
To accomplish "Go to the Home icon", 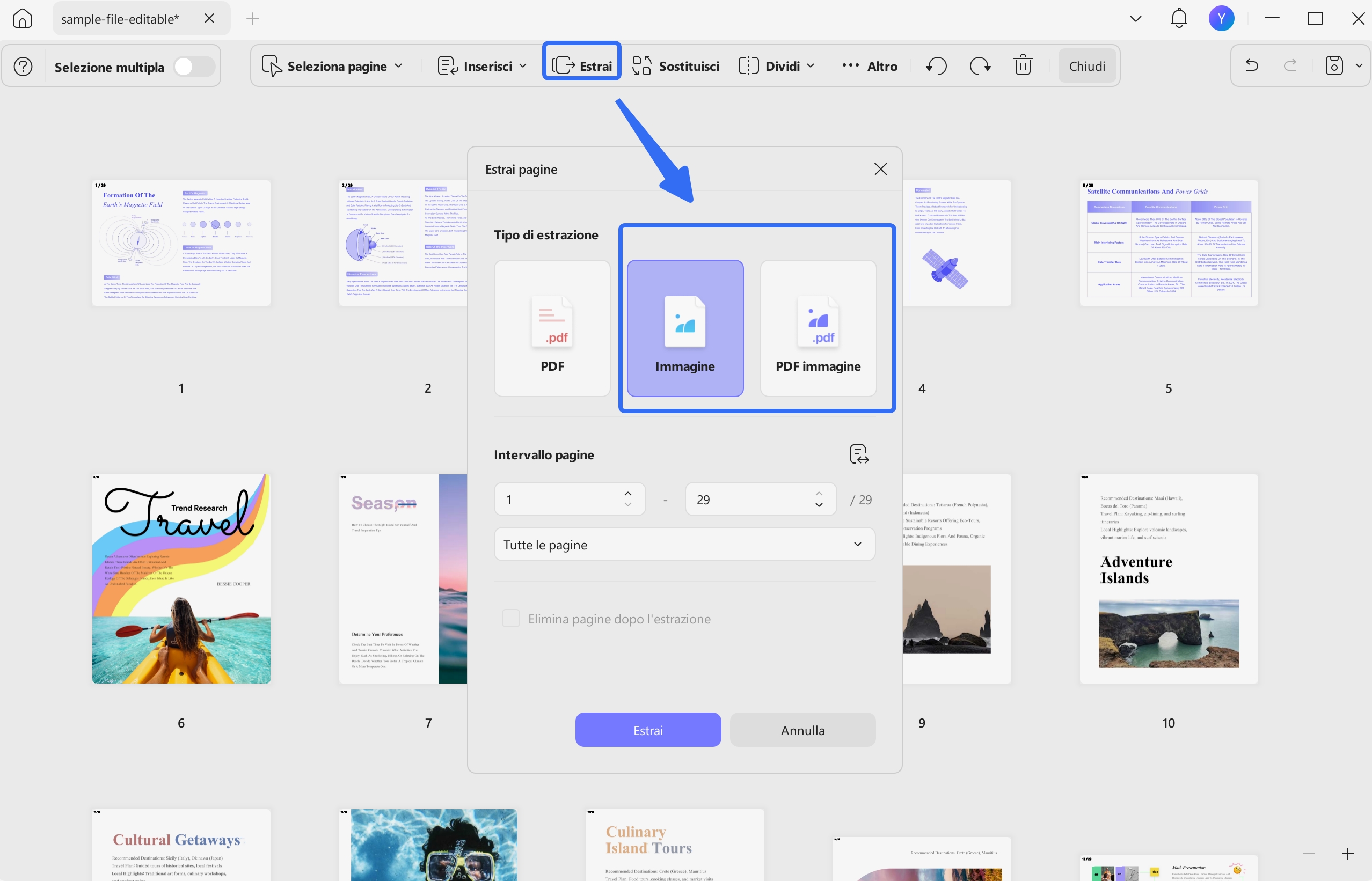I will coord(23,18).
